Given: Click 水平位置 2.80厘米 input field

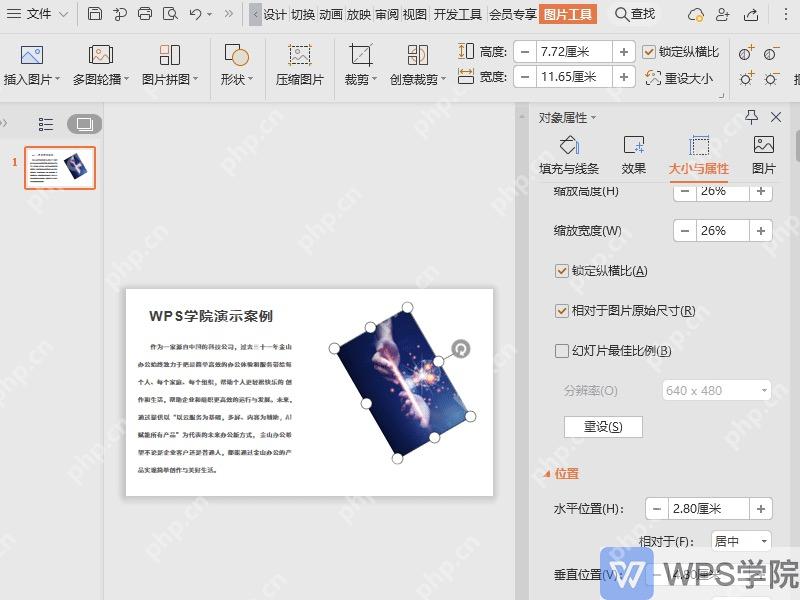Looking at the screenshot, I should pyautogui.click(x=709, y=509).
